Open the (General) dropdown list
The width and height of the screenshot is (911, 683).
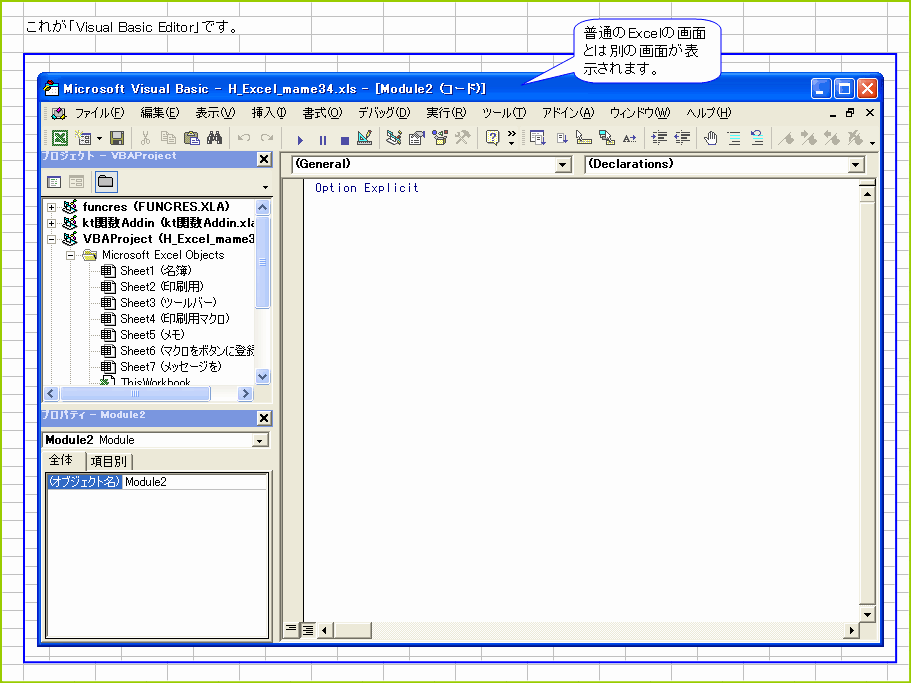[x=563, y=164]
